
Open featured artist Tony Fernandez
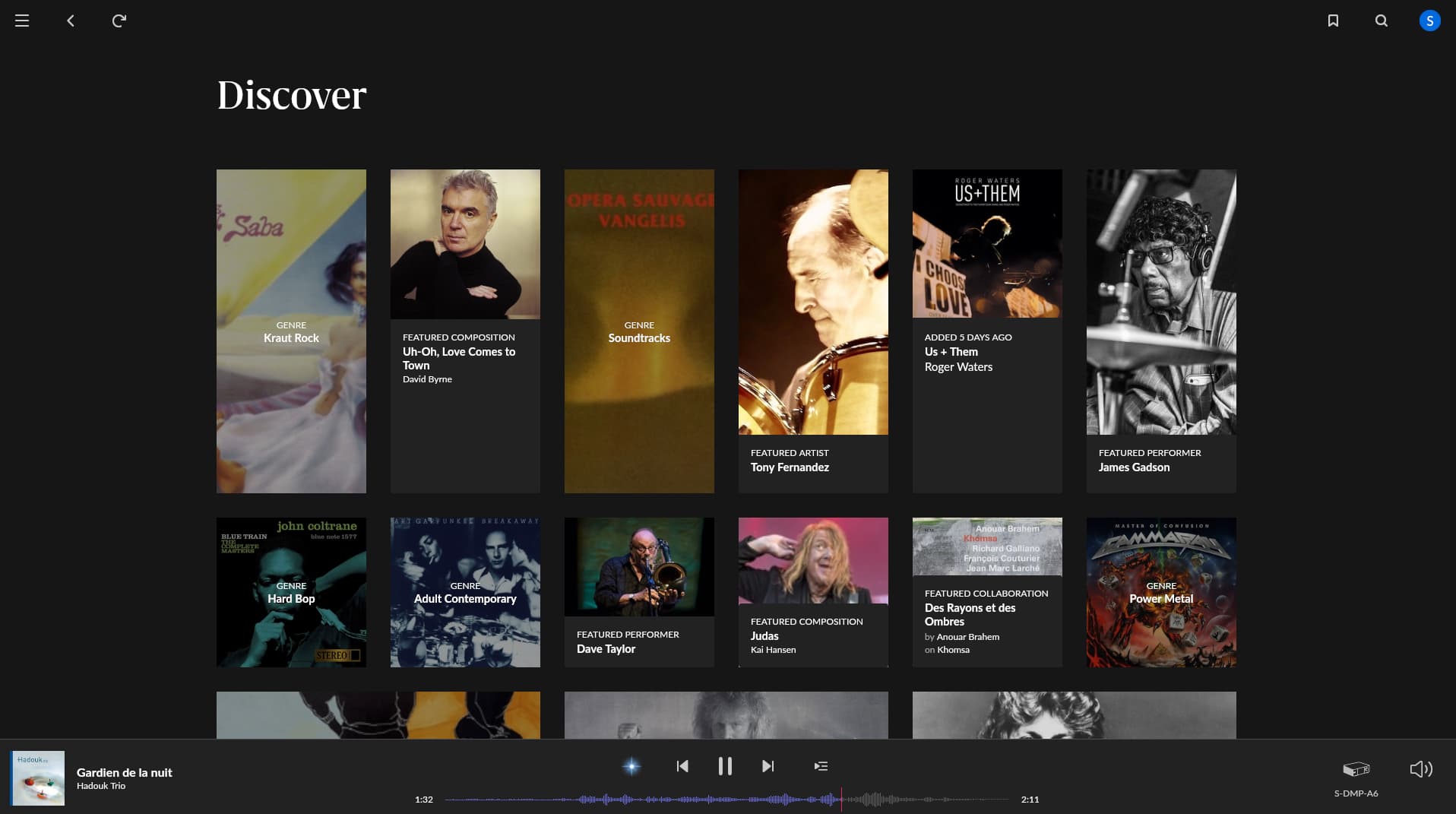pyautogui.click(x=790, y=467)
